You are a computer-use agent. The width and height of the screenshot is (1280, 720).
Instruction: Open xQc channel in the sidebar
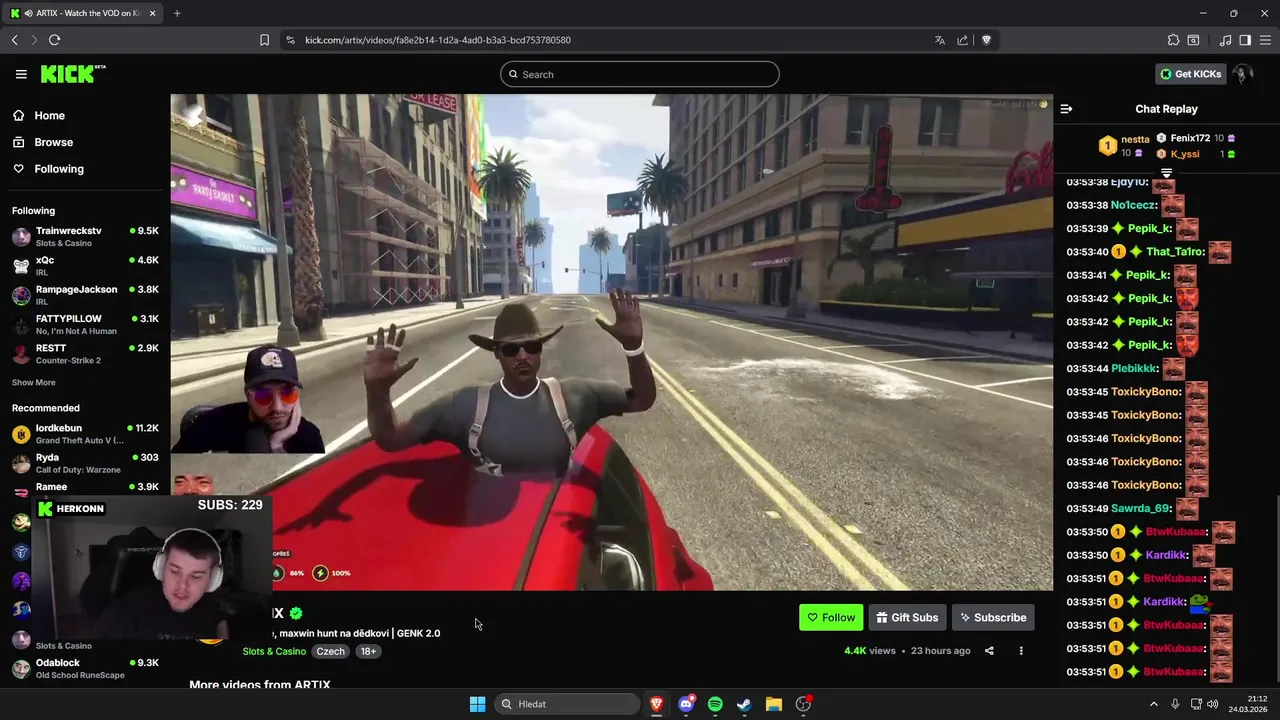click(x=85, y=266)
